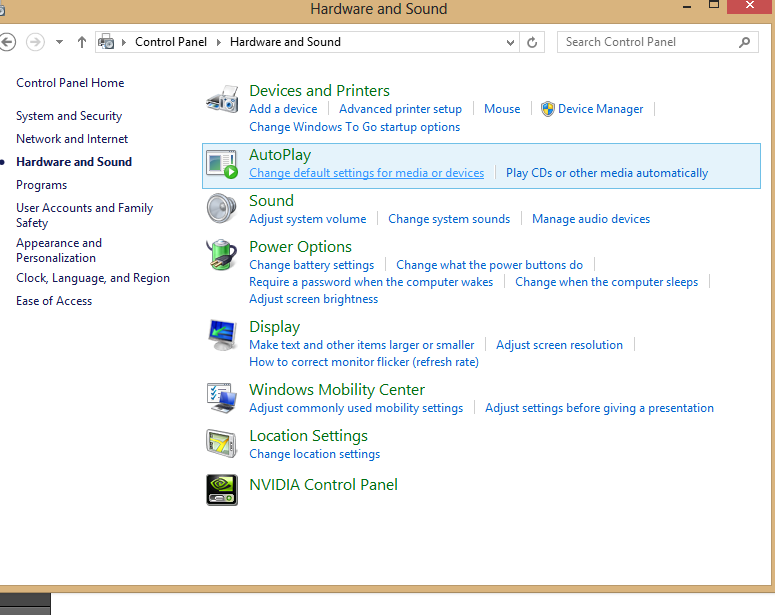
Task: Open the Power Options battery icon
Action: [221, 255]
